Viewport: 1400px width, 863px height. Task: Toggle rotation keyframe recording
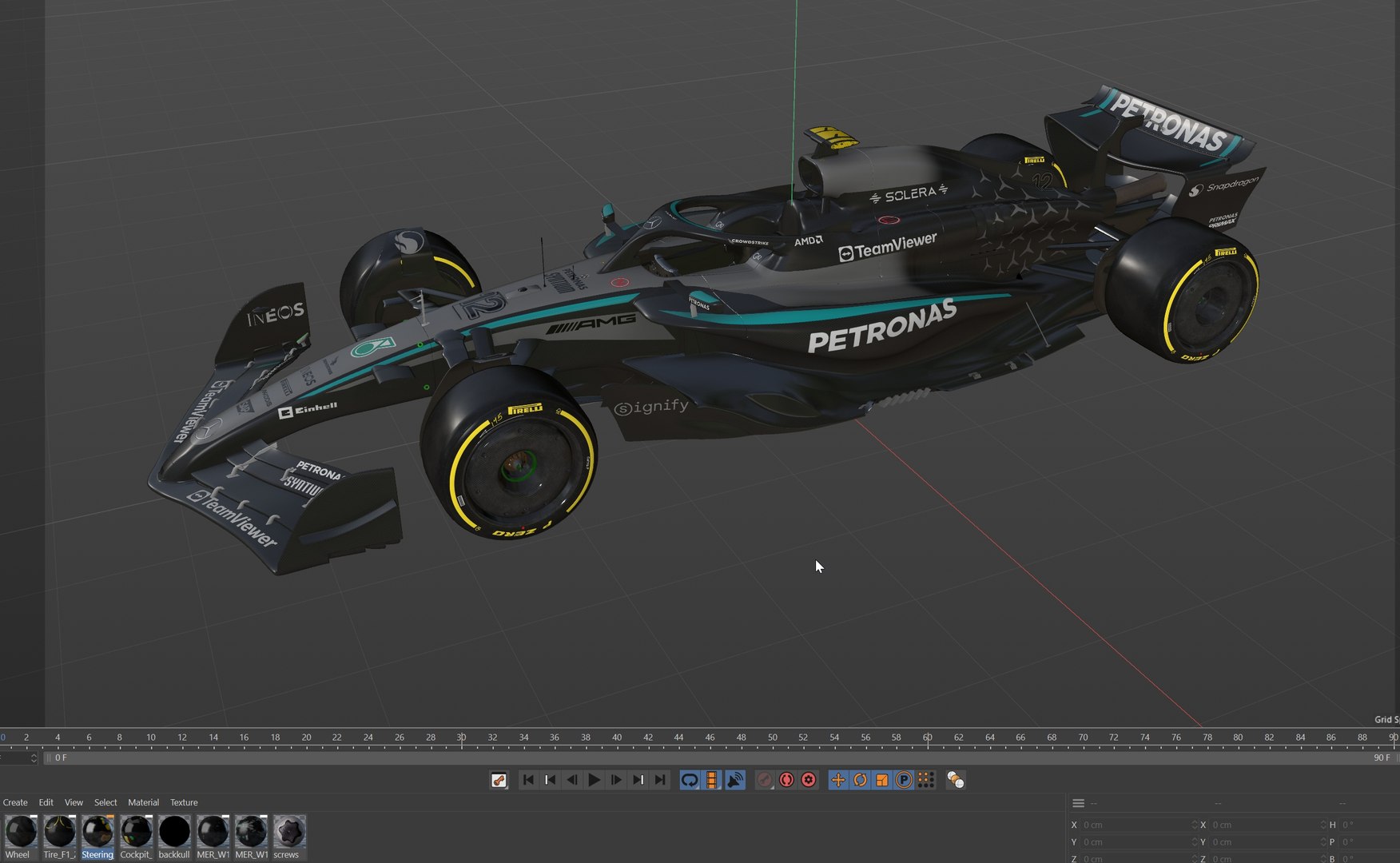[860, 780]
